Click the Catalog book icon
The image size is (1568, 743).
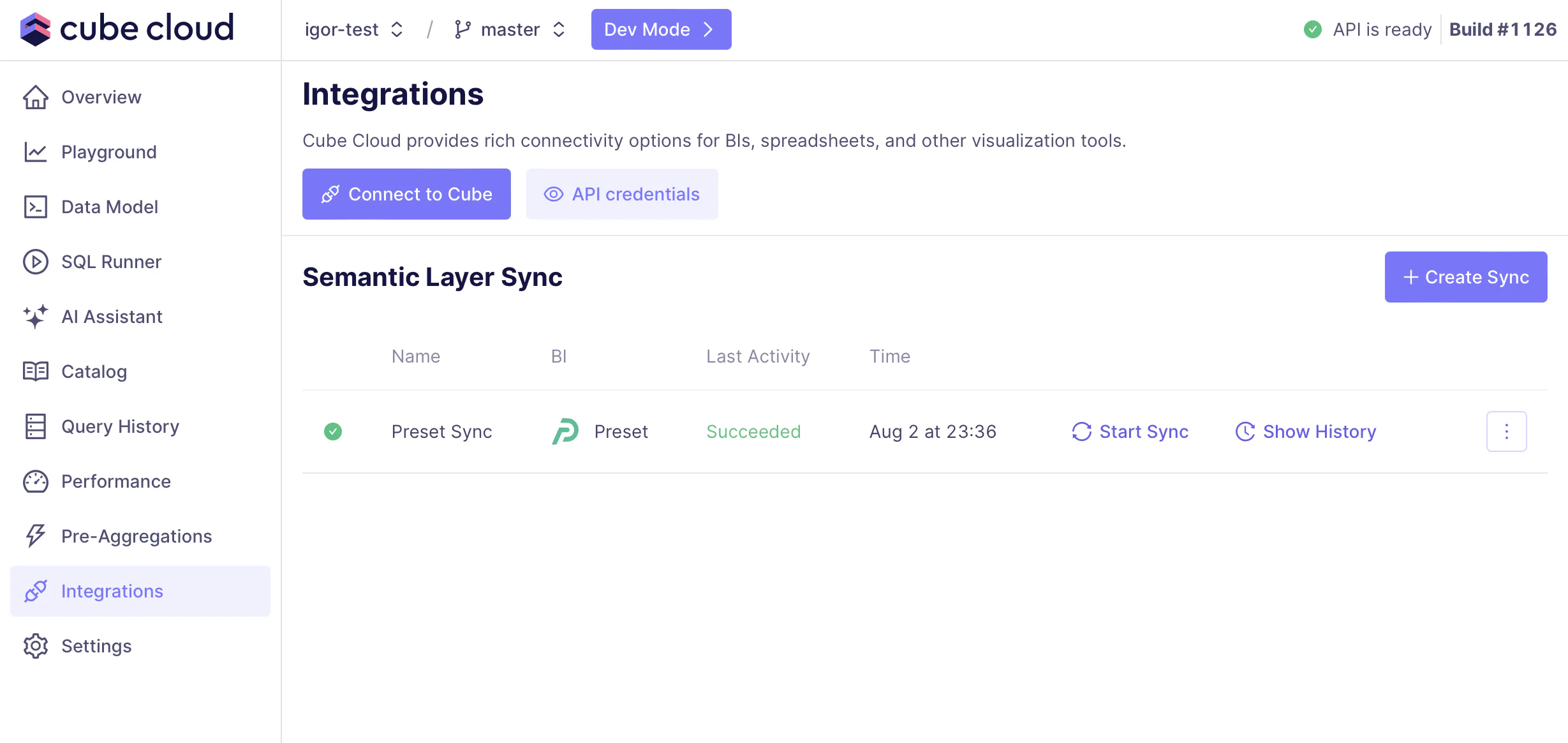click(35, 371)
